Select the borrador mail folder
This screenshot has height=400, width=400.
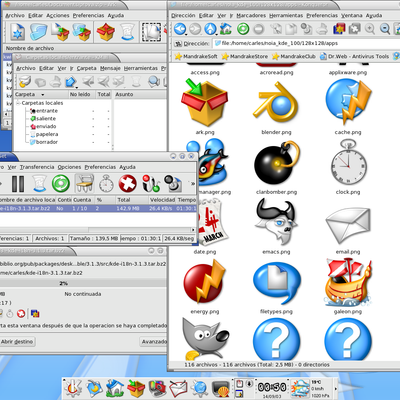pyautogui.click(x=44, y=142)
